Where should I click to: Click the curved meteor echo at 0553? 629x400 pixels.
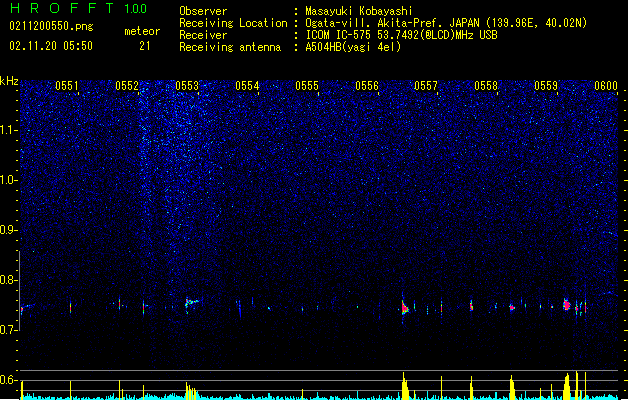click(191, 303)
